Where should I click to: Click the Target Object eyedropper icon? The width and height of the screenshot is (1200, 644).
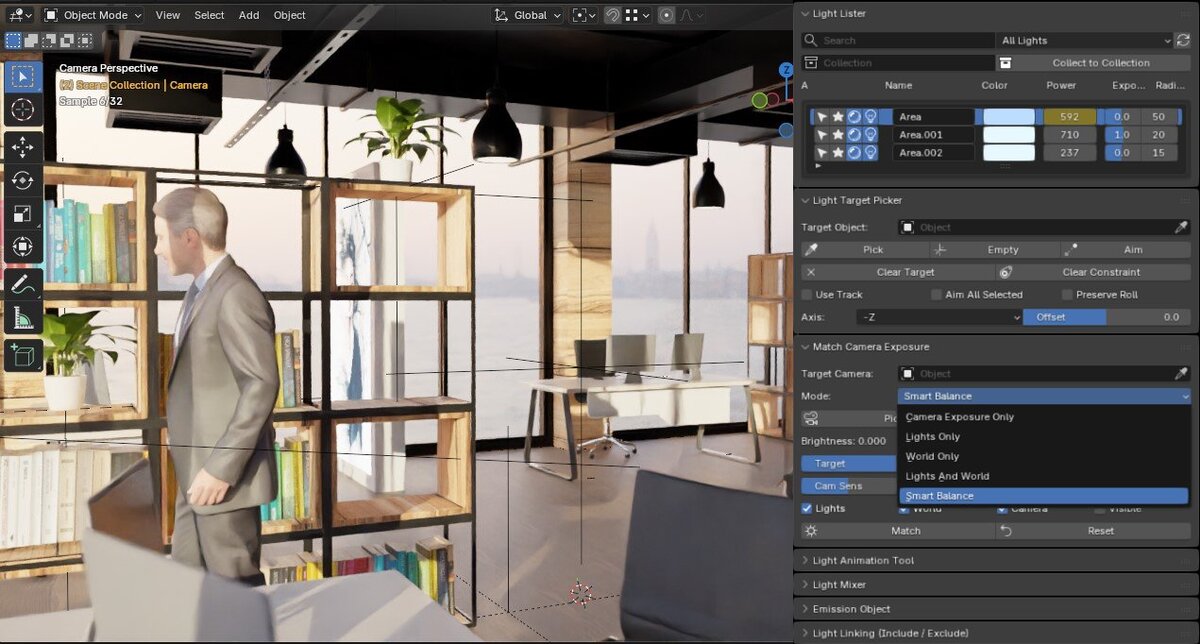click(1181, 227)
